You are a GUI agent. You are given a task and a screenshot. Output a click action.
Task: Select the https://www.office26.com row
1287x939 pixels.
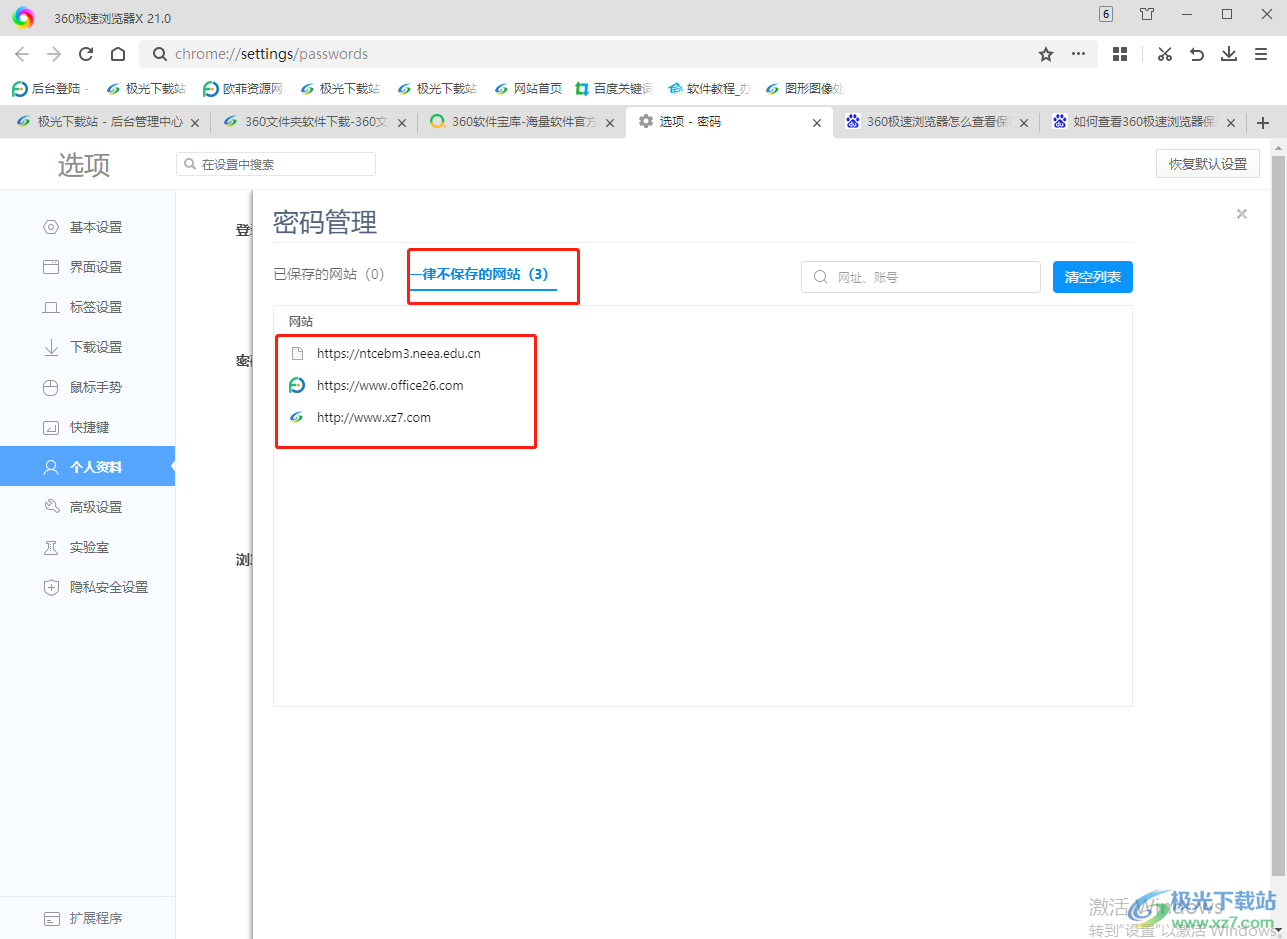click(x=702, y=385)
